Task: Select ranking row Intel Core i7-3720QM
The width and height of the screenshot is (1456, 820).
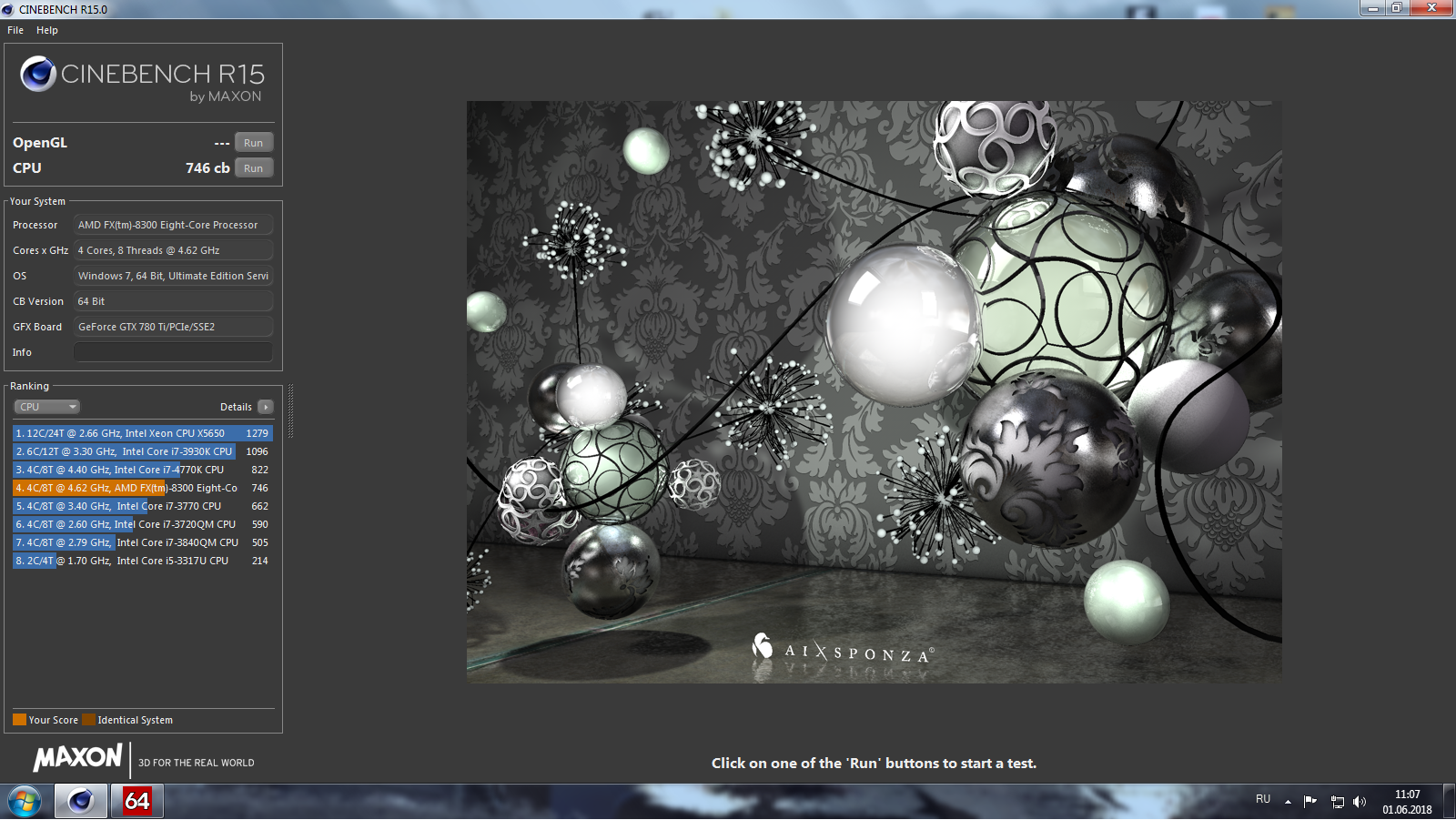Action: click(x=143, y=524)
